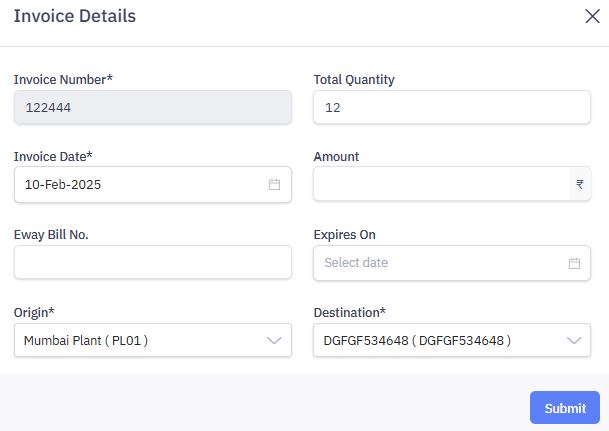Expand the Origin chevron arrow

[x=274, y=341]
